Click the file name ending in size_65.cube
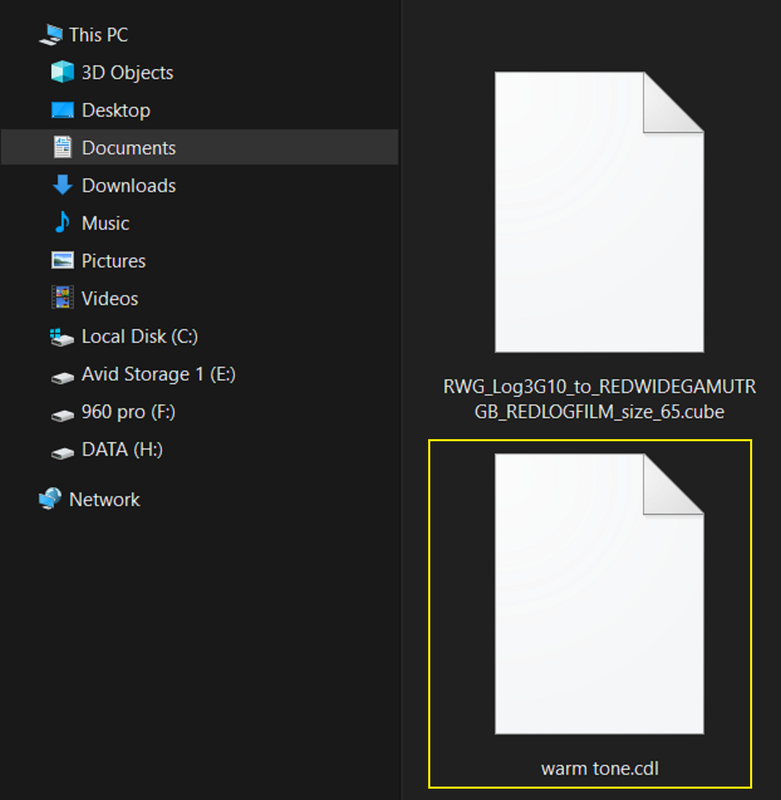The height and width of the screenshot is (800, 781). pos(599,399)
